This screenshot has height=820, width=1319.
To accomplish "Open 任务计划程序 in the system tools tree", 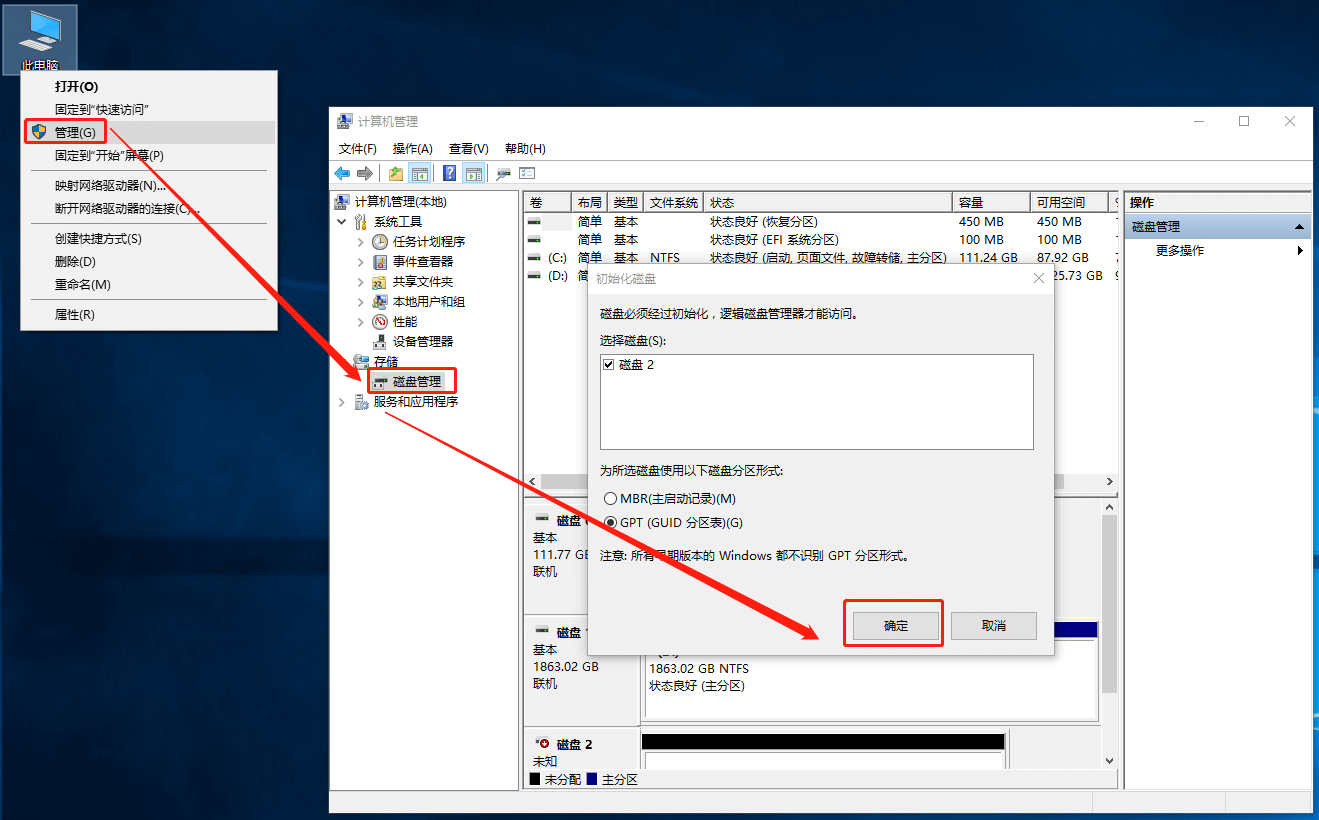I will tap(430, 240).
